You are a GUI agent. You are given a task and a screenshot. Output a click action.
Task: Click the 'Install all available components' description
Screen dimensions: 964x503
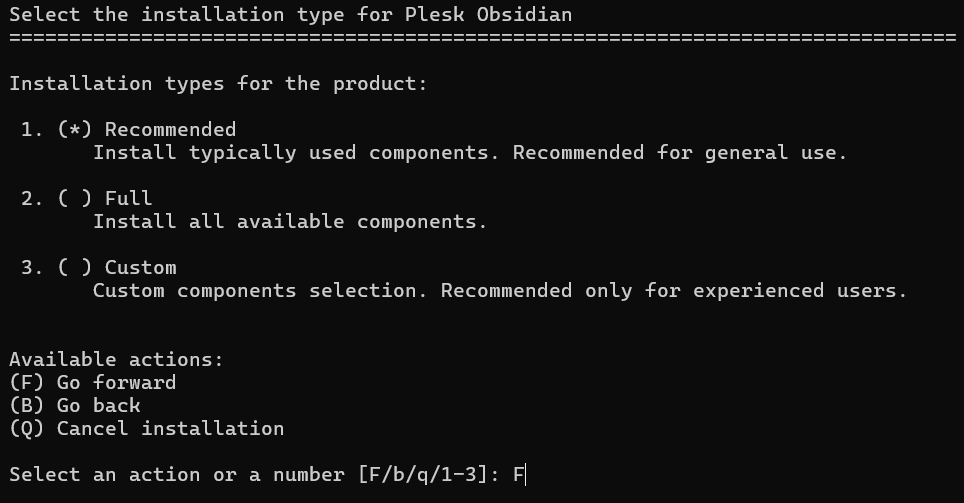pos(290,221)
